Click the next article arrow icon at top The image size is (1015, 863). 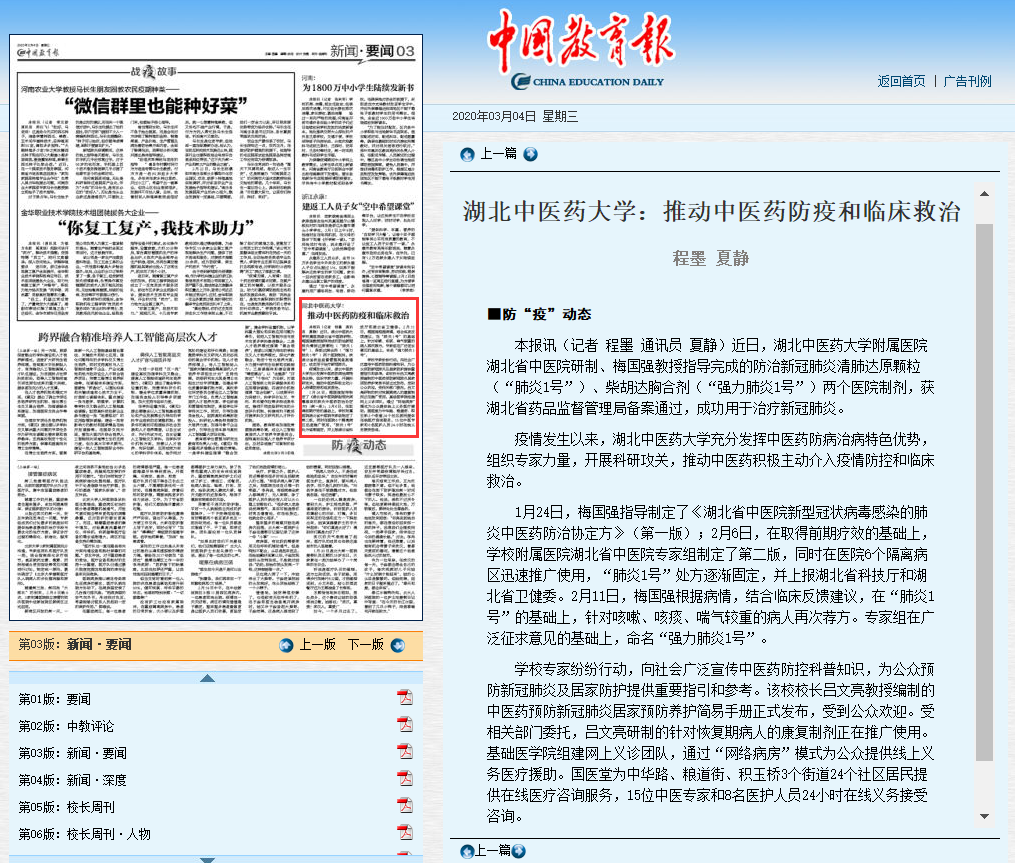(x=530, y=154)
